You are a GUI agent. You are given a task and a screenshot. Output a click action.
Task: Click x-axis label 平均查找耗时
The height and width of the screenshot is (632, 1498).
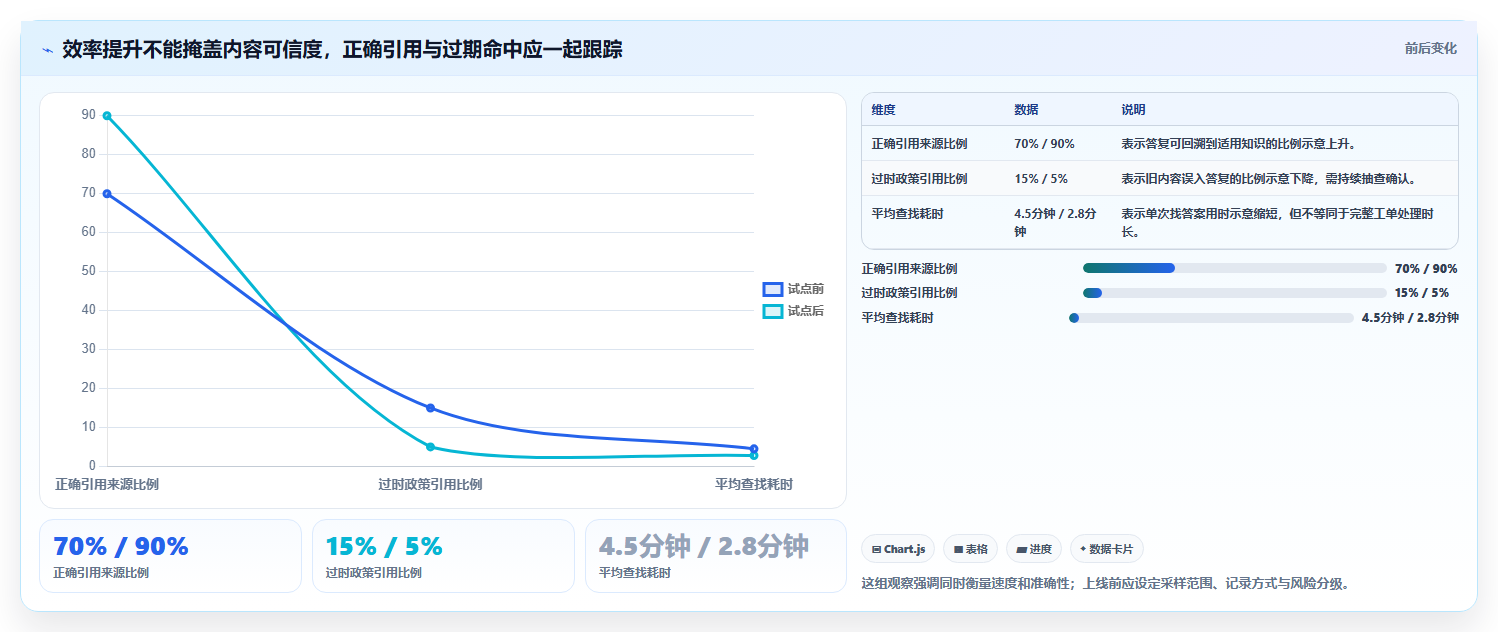click(754, 484)
